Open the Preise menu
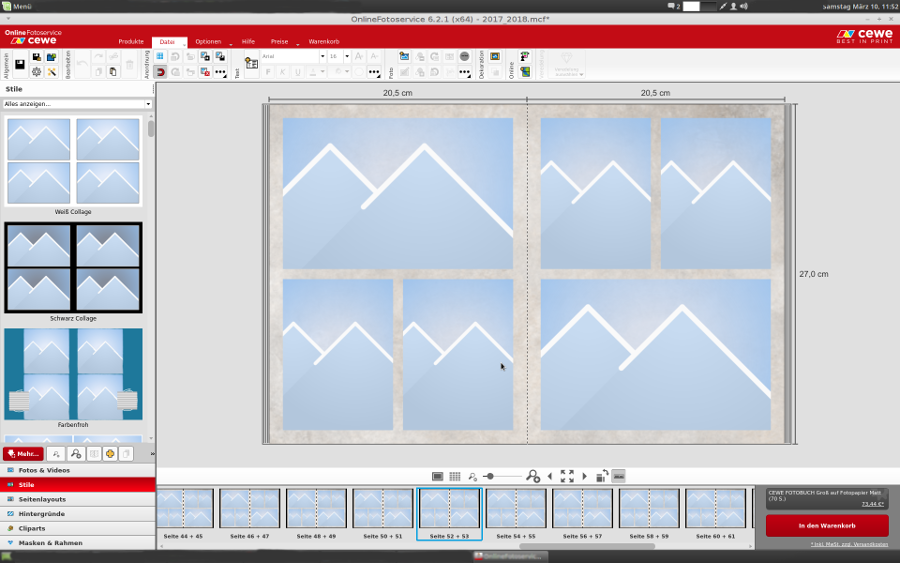Screen dimensions: 900x563 [280, 41]
